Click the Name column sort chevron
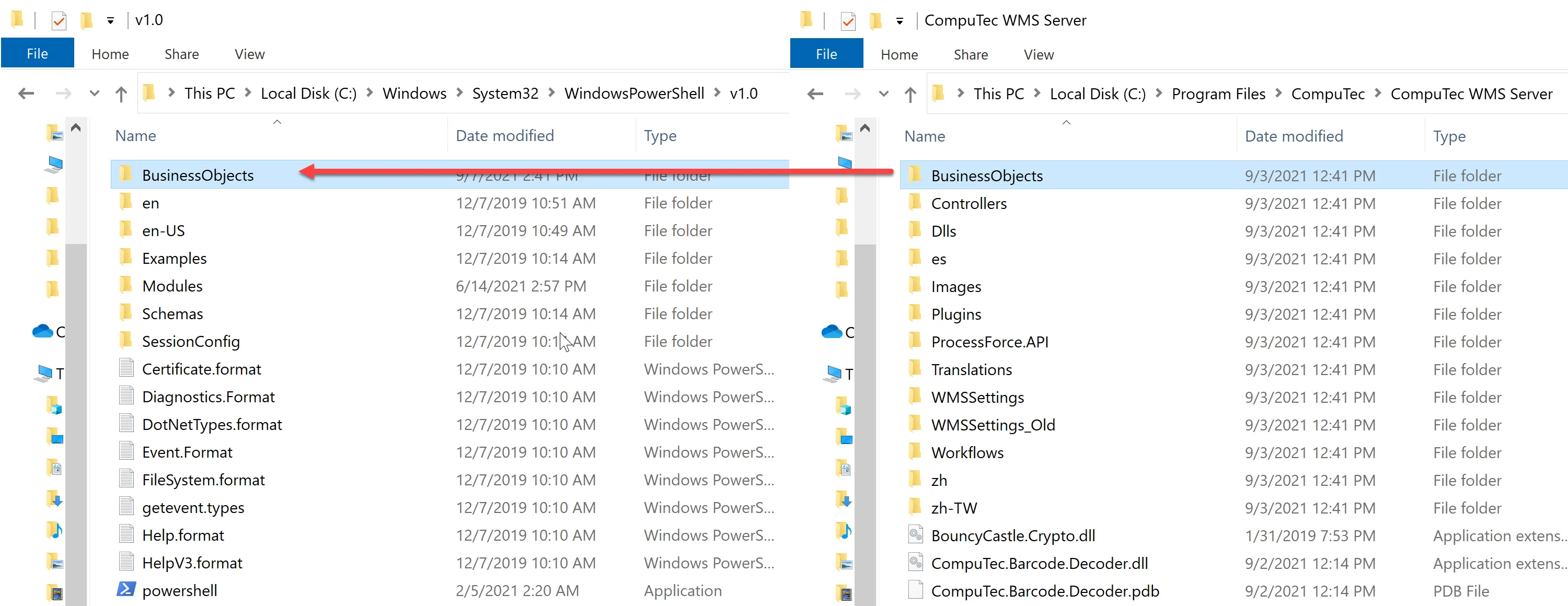The height and width of the screenshot is (606, 1568). tap(278, 122)
